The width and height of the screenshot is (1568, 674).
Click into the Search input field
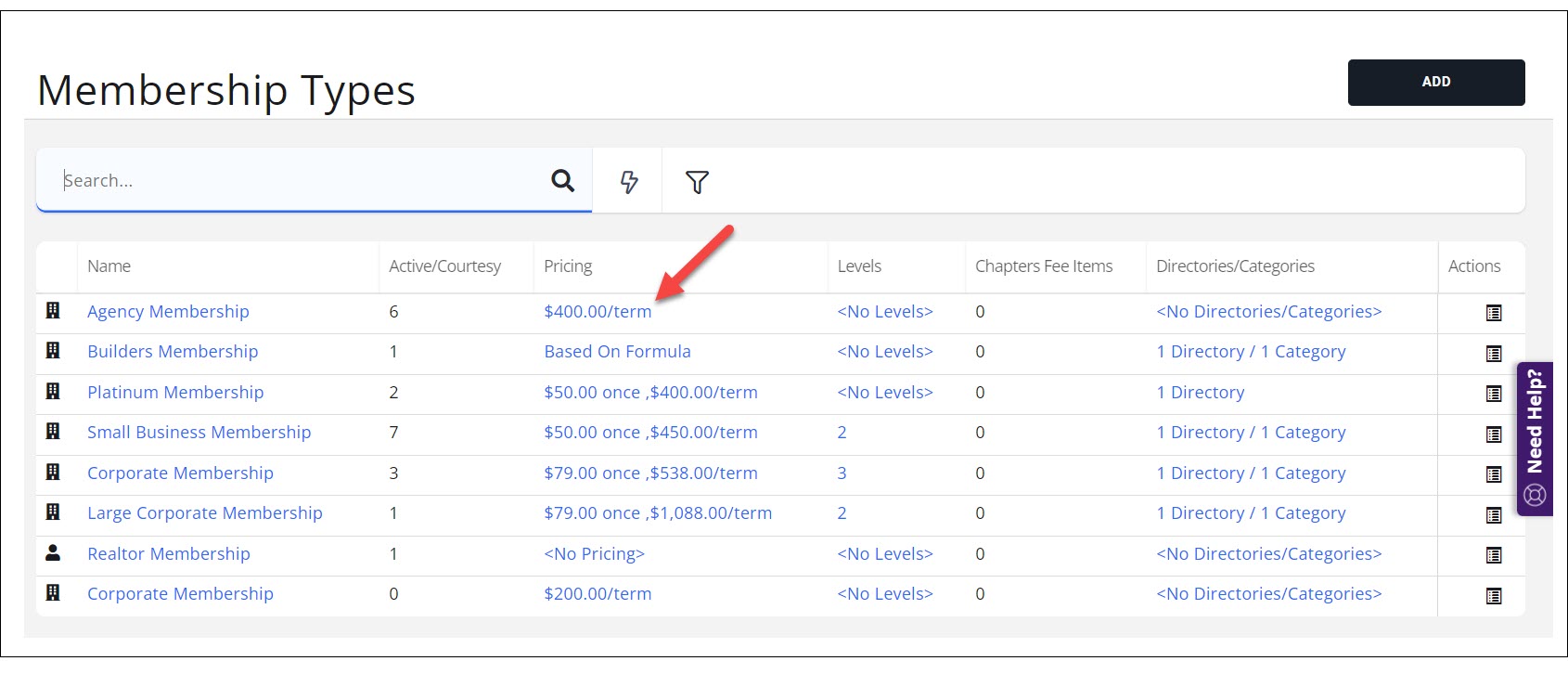[x=297, y=180]
